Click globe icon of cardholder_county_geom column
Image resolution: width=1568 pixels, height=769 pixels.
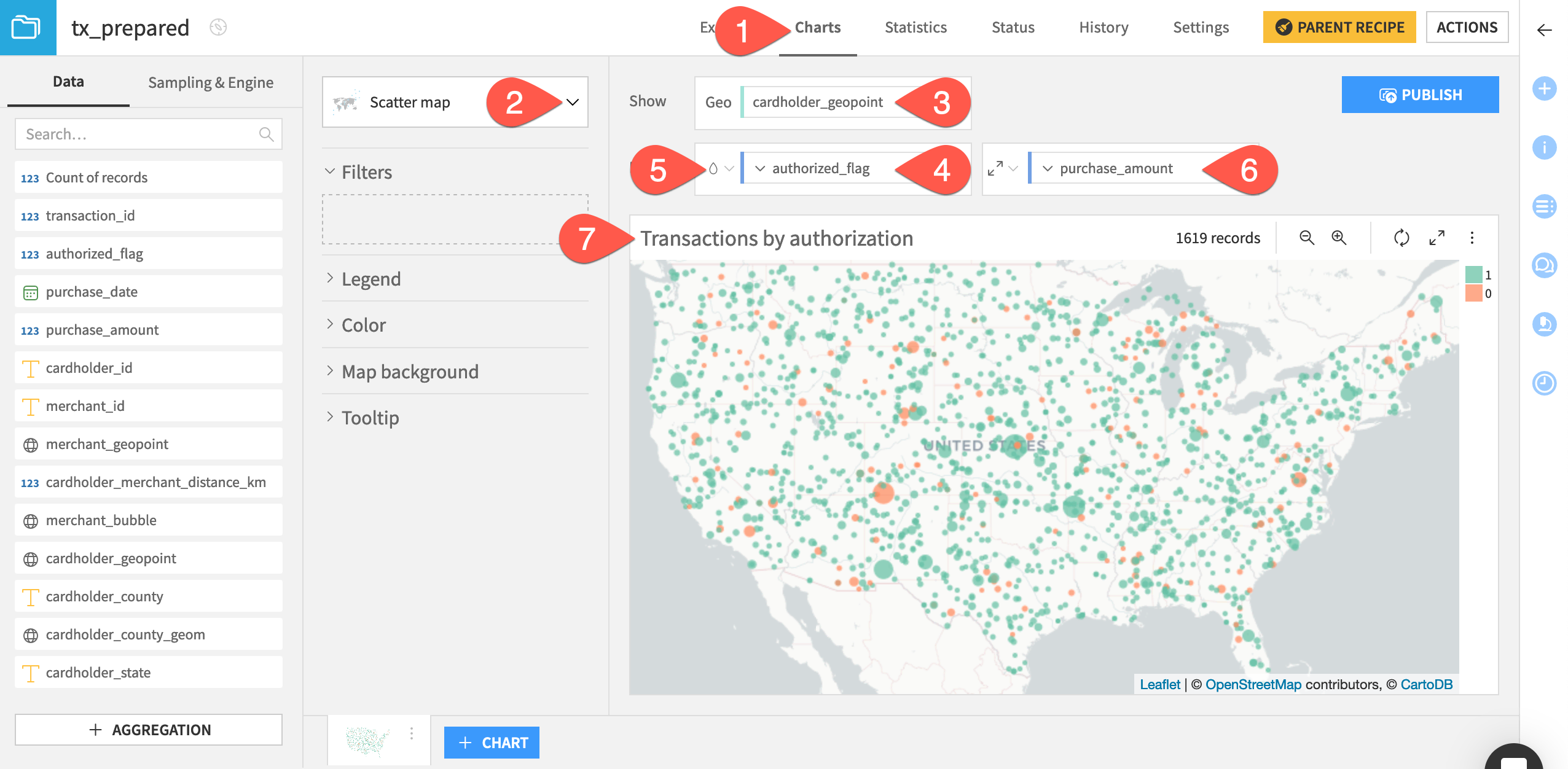(x=30, y=635)
